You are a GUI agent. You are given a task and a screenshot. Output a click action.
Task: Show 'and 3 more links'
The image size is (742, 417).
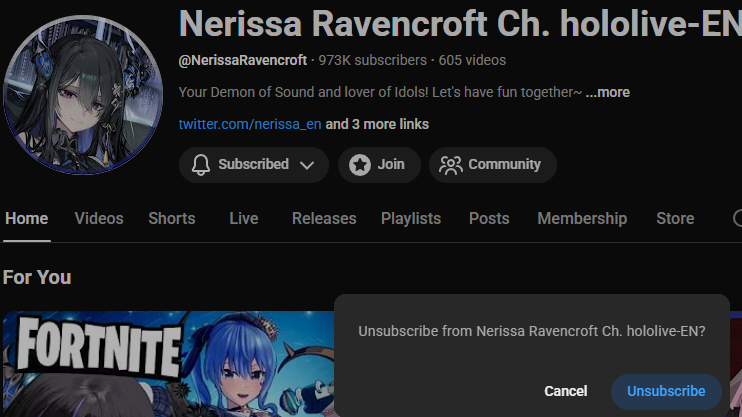coord(377,124)
